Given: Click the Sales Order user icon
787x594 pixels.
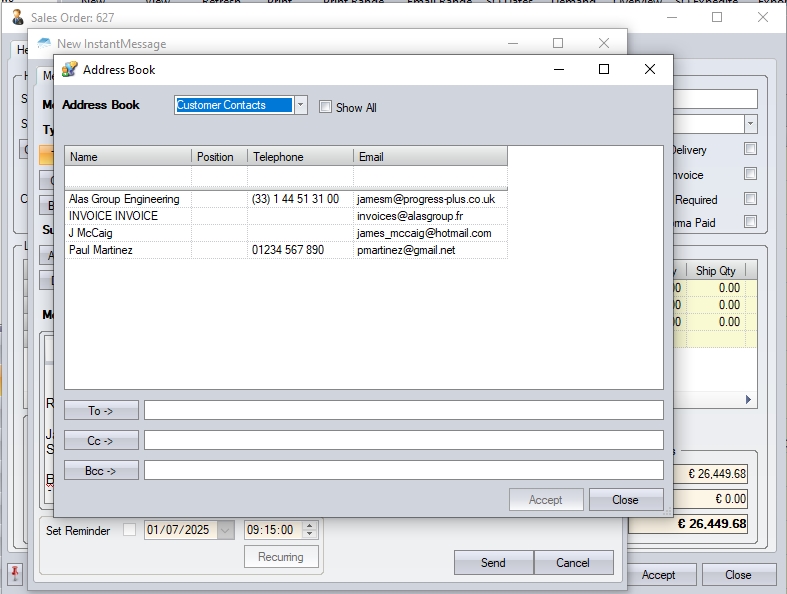Looking at the screenshot, I should 17,17.
